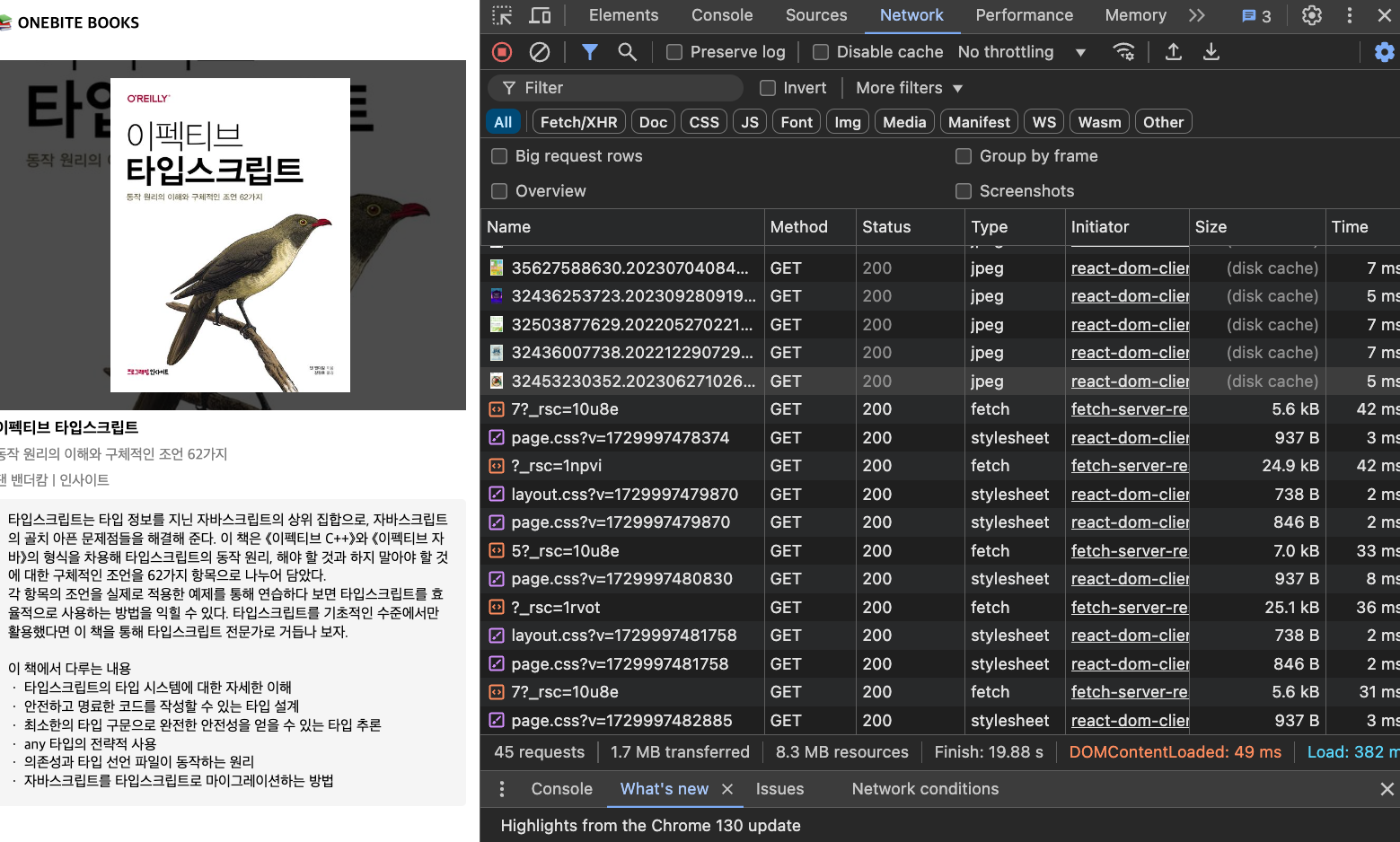Sort requests by Size column header
Viewport: 1400px width, 842px height.
coord(1257,227)
